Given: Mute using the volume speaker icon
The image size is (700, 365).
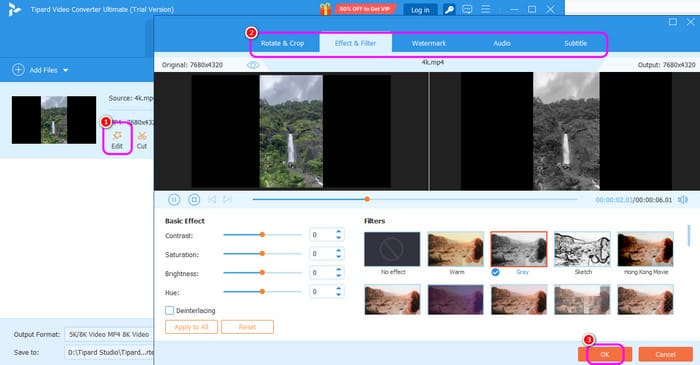Looking at the screenshot, I should (x=683, y=199).
